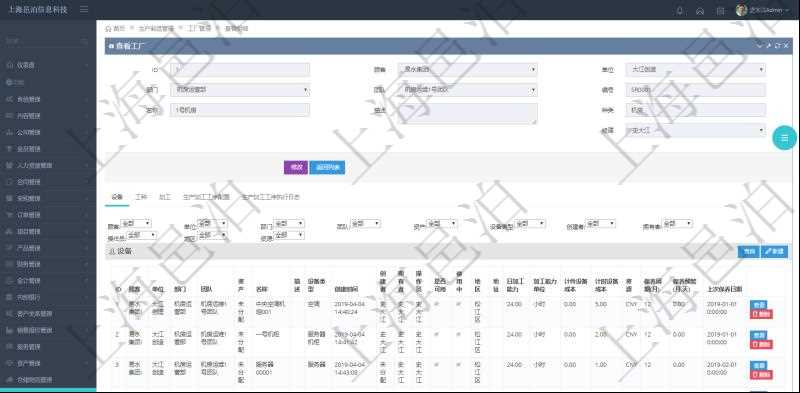Click the red delete button in first row

[761, 314]
